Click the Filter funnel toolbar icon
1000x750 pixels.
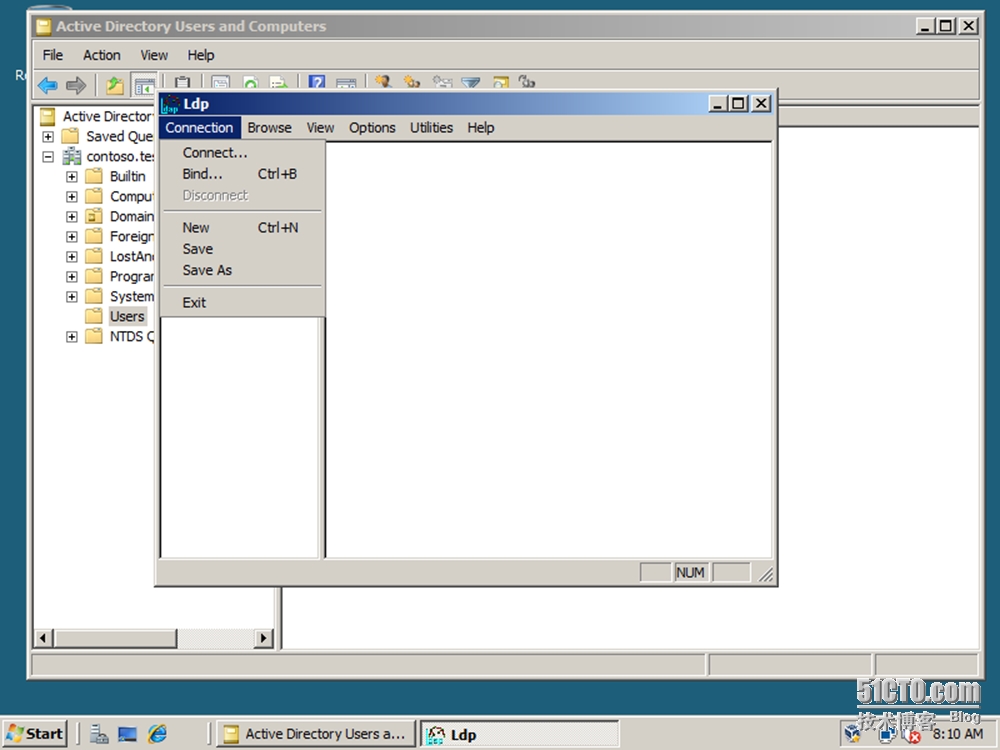click(x=471, y=83)
